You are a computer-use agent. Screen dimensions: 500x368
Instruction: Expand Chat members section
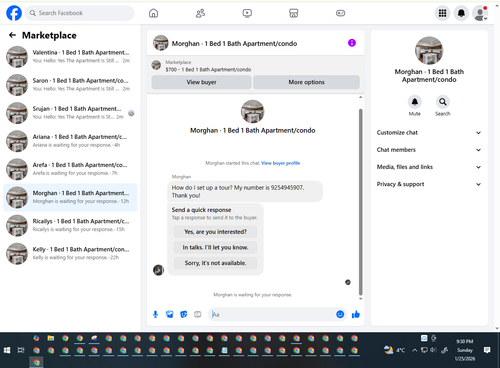(429, 150)
